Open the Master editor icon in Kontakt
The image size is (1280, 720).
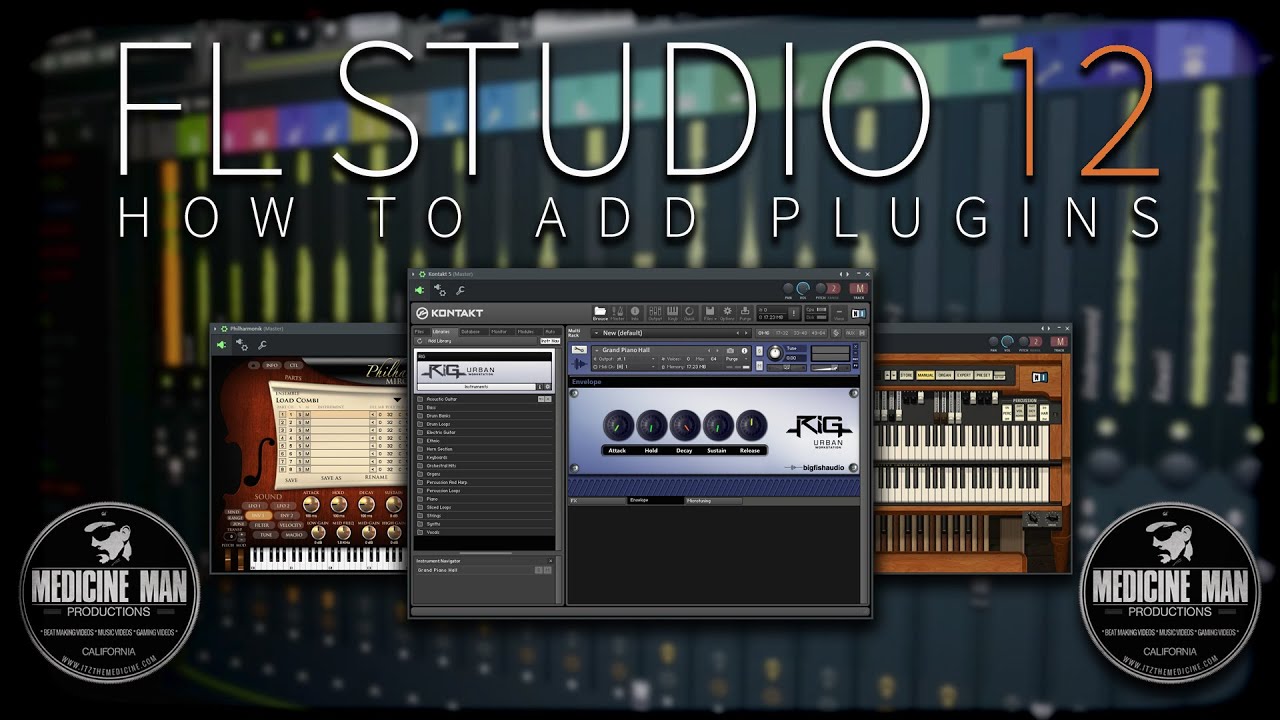(x=617, y=311)
